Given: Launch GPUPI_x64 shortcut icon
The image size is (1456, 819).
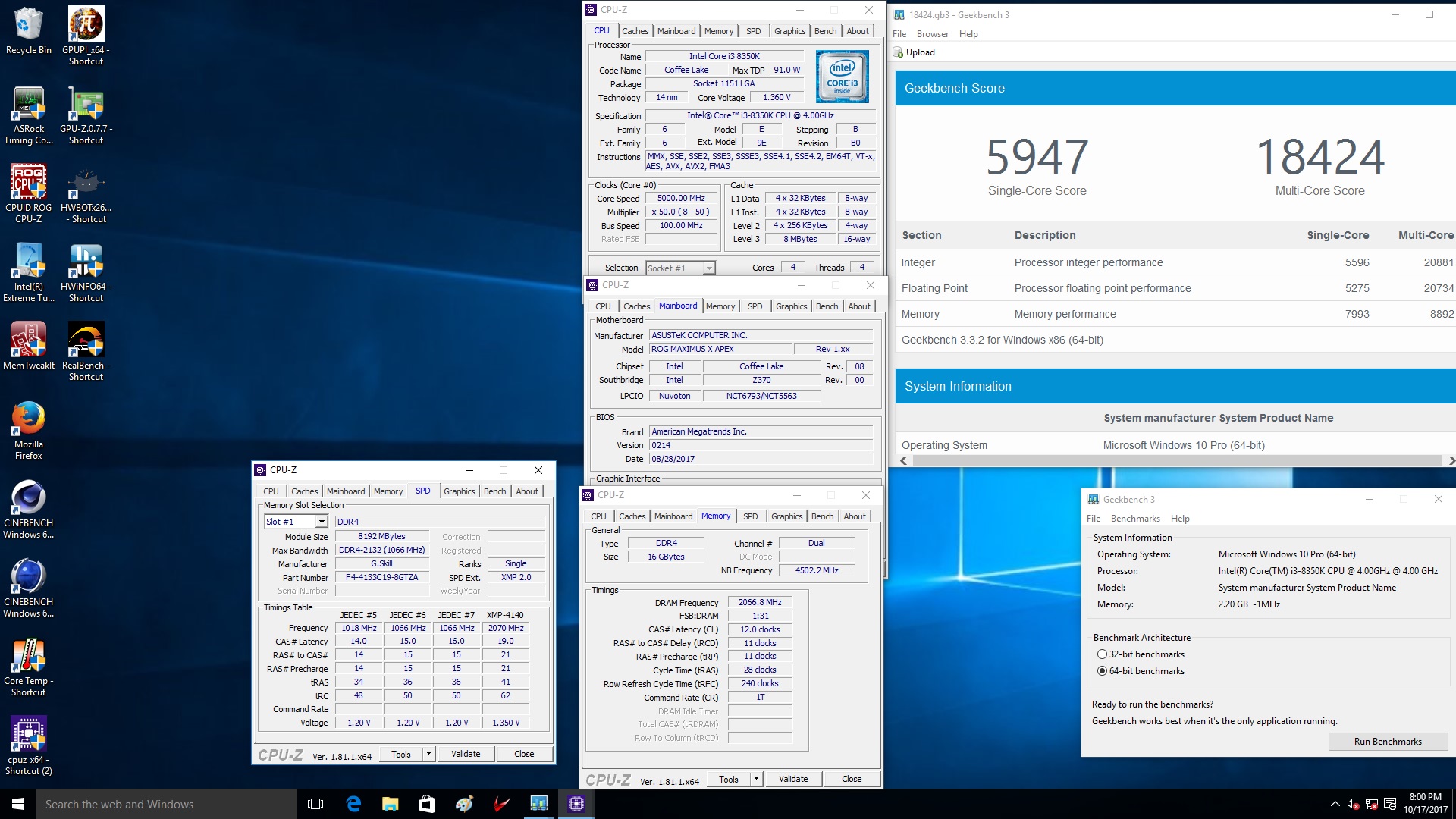Looking at the screenshot, I should coord(86,36).
